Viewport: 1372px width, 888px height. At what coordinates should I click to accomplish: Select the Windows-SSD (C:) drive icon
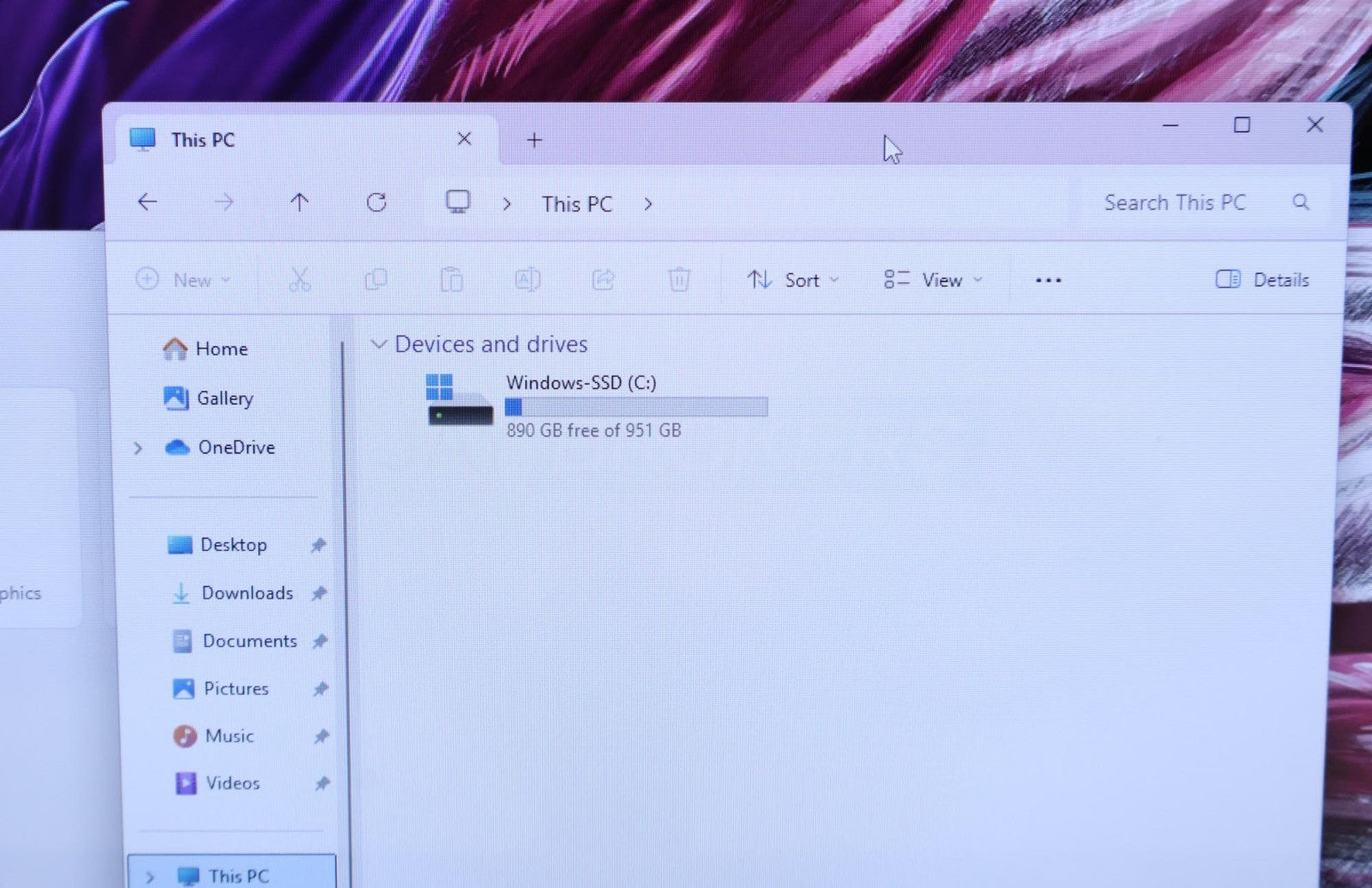click(x=460, y=401)
